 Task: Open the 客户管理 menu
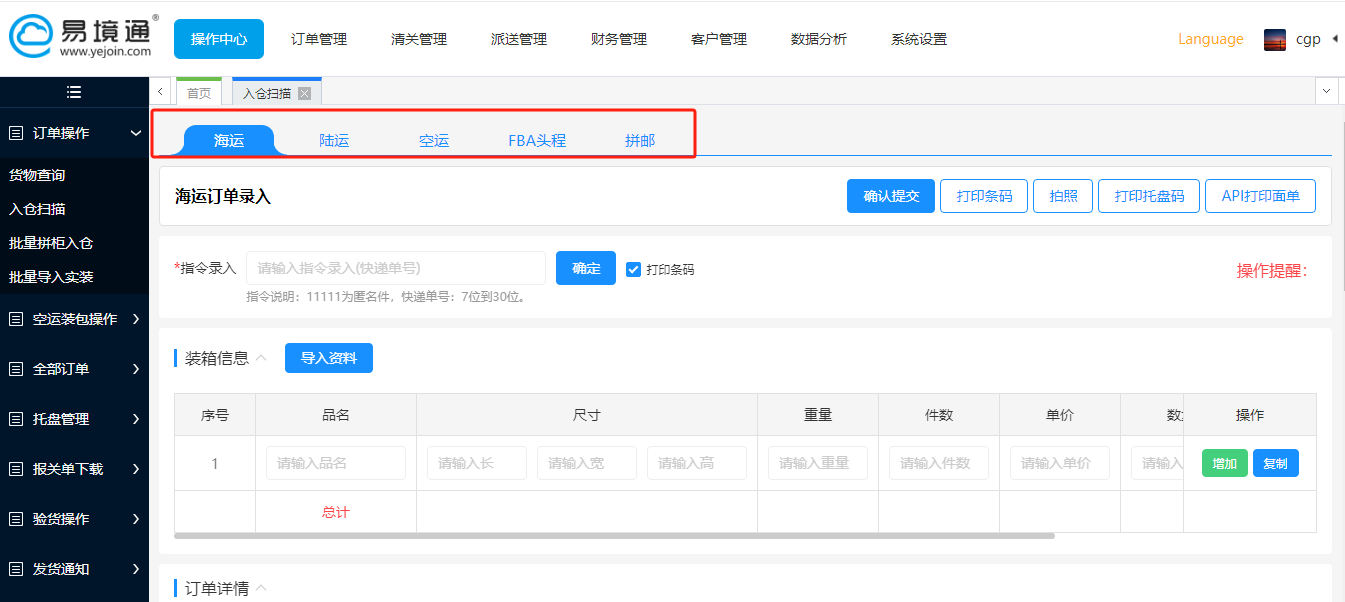(718, 39)
